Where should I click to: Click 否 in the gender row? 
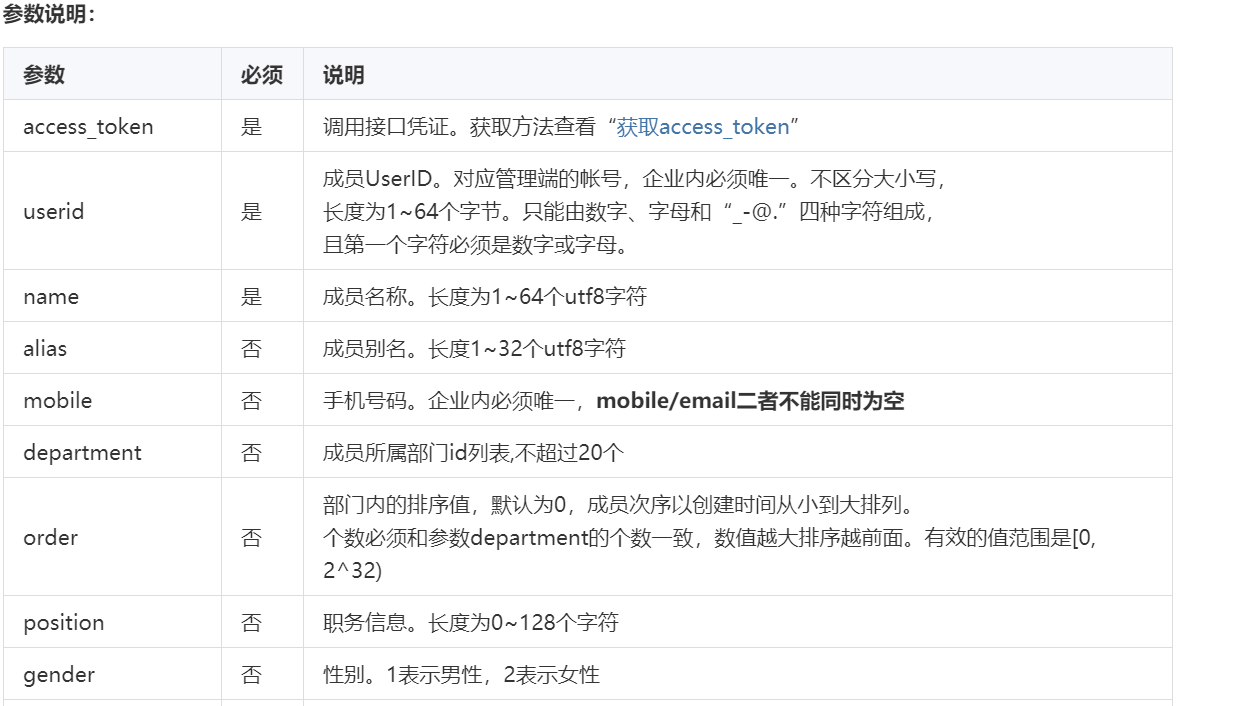coord(252,675)
